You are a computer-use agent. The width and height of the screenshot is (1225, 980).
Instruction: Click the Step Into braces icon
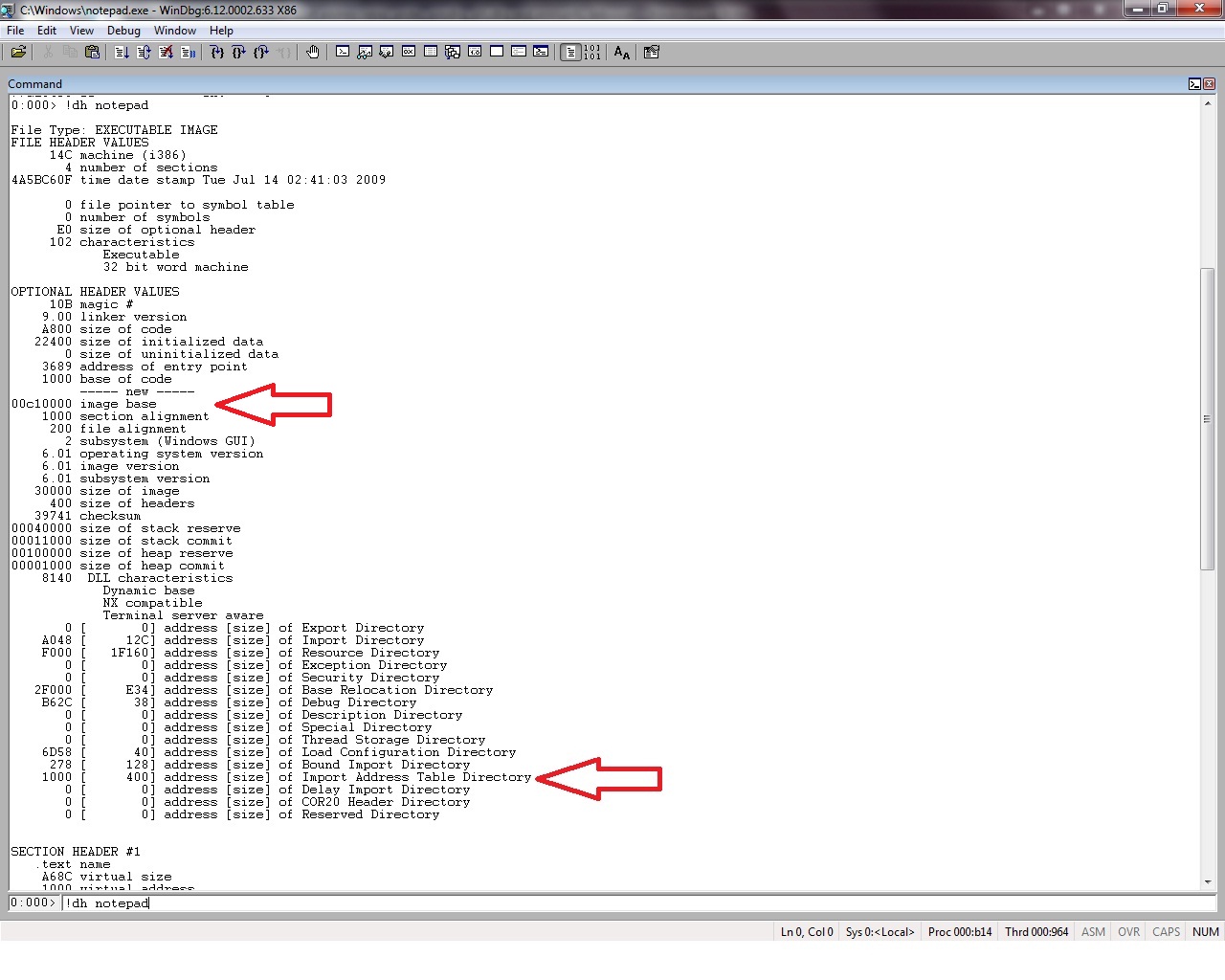[217, 53]
